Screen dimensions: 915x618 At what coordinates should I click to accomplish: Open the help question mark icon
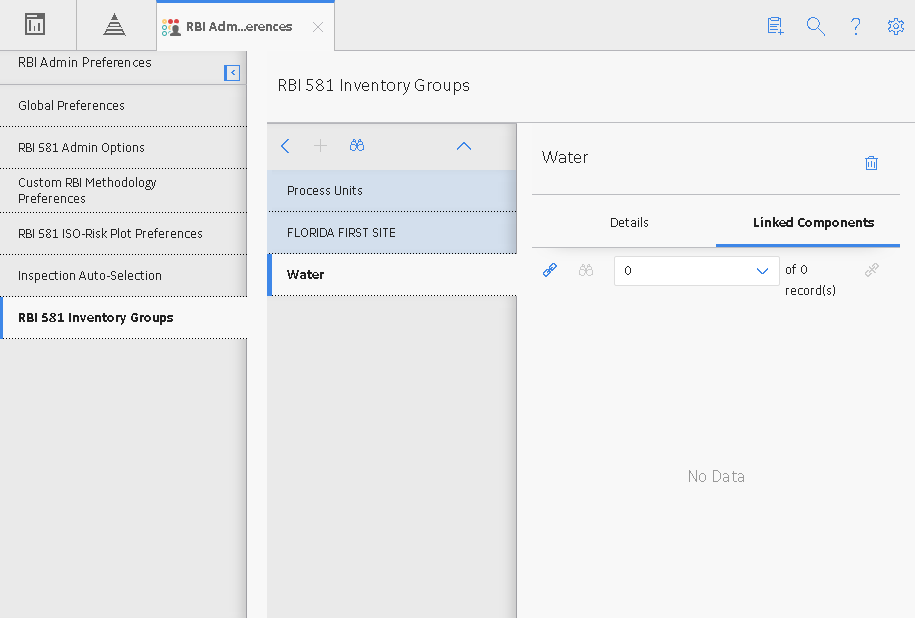point(855,26)
